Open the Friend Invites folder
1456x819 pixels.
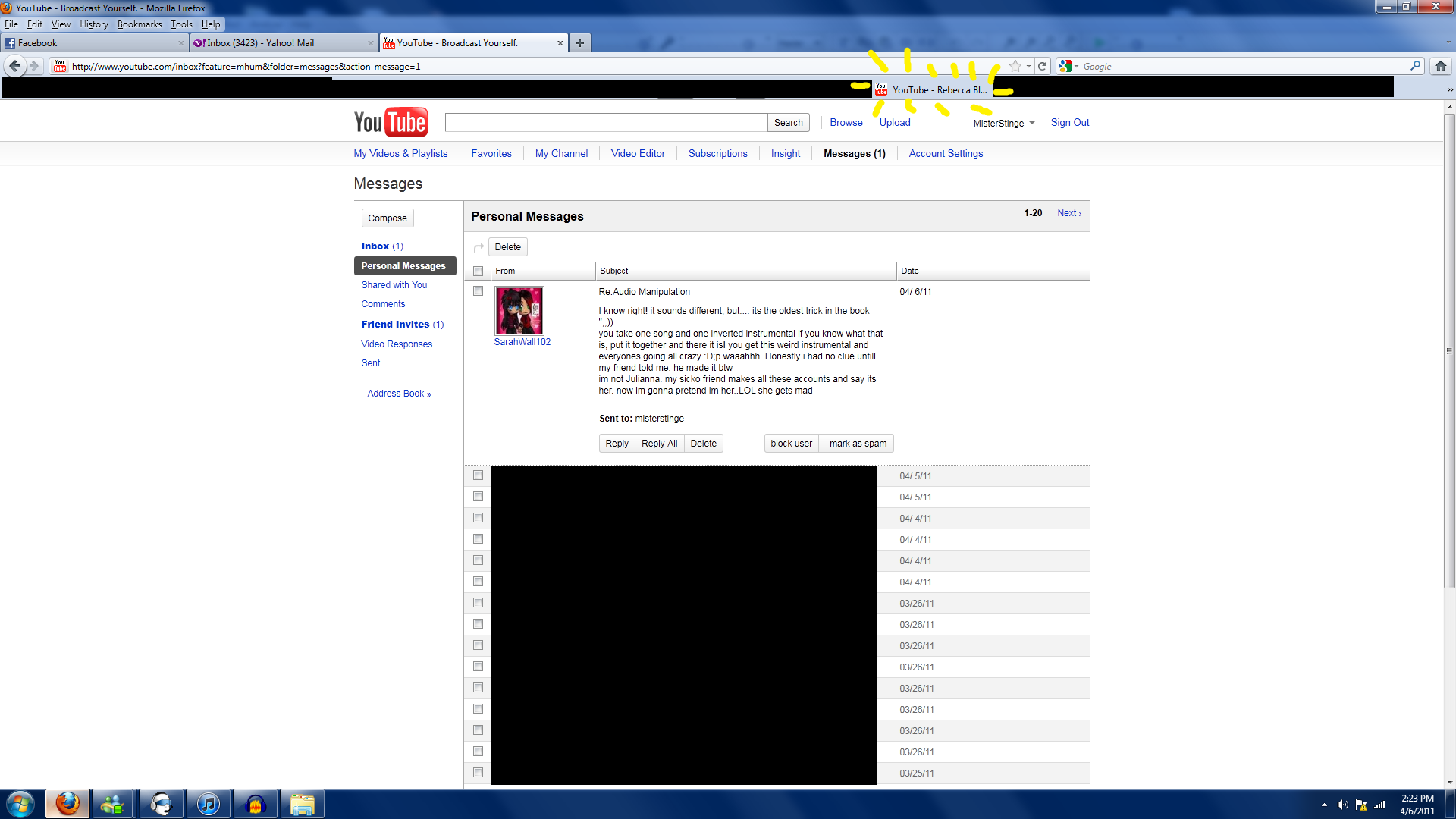point(395,324)
